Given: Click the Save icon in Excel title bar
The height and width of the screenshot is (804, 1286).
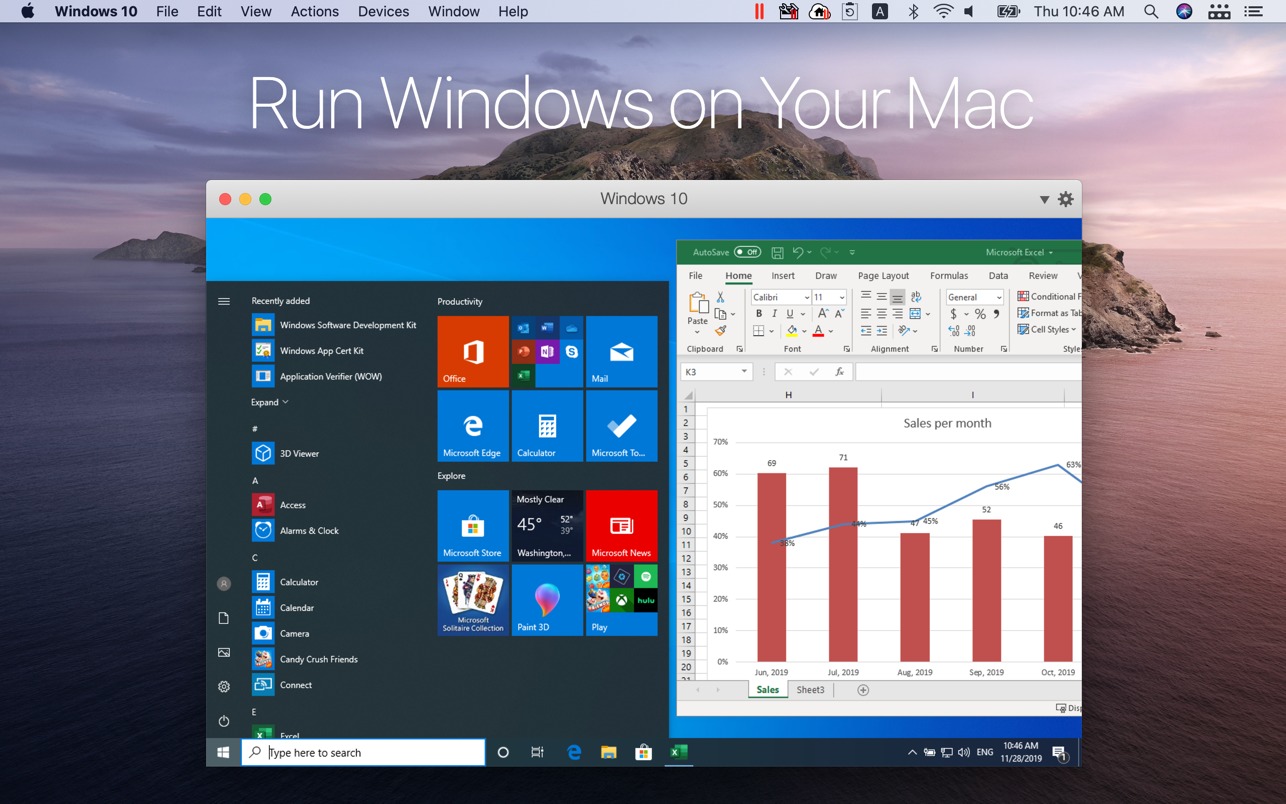Looking at the screenshot, I should tap(777, 253).
